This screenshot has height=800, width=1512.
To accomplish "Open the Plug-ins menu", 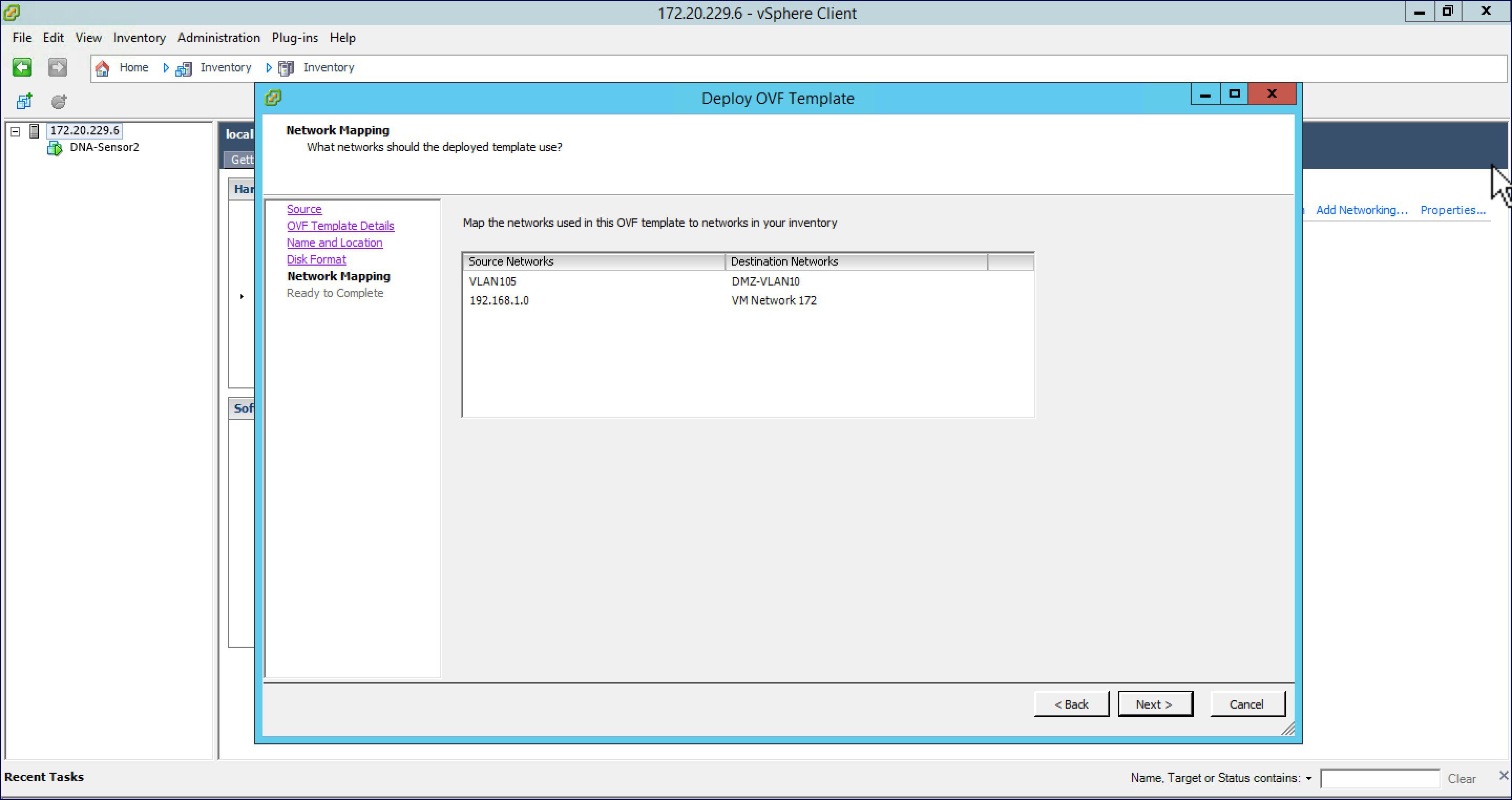I will [294, 38].
